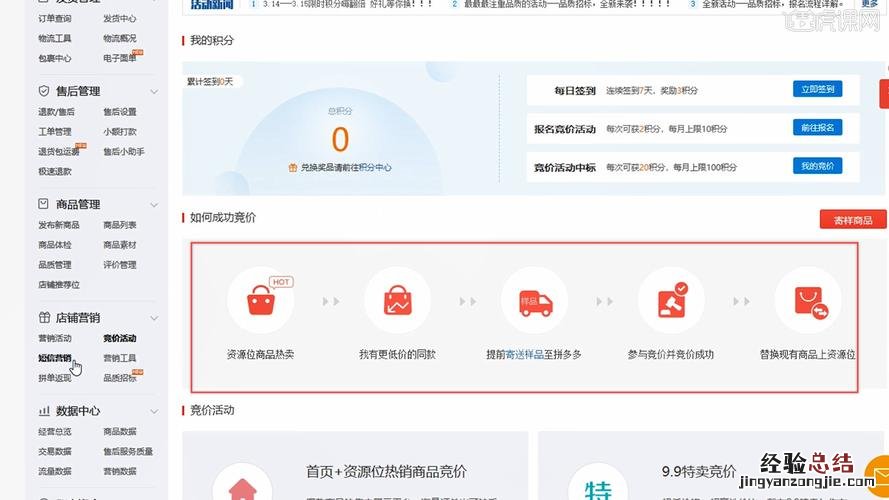Click the 售后管理 section heading

(x=78, y=91)
